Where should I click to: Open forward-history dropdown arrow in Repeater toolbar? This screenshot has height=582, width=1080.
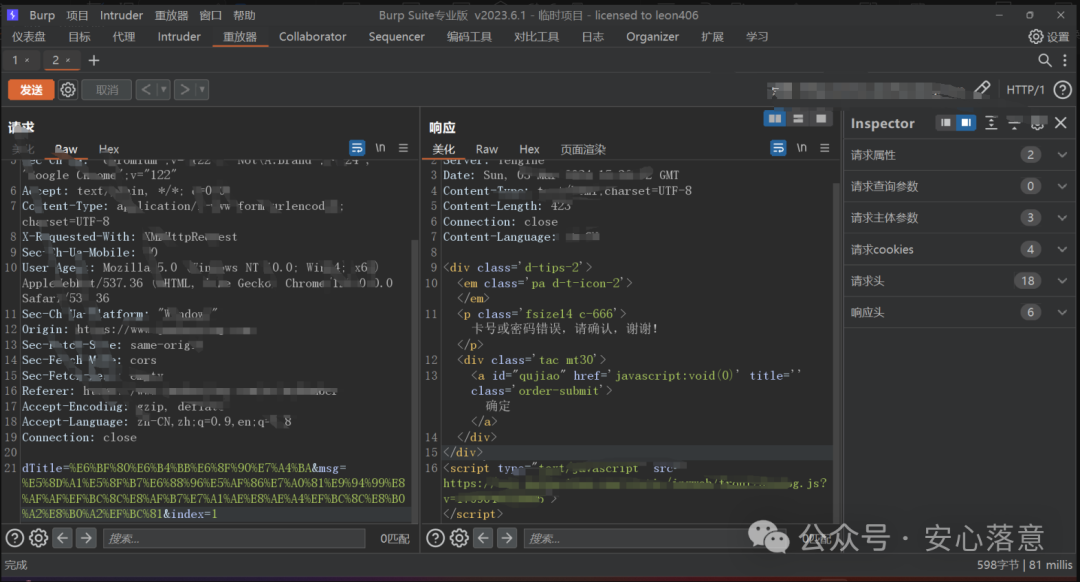point(202,90)
